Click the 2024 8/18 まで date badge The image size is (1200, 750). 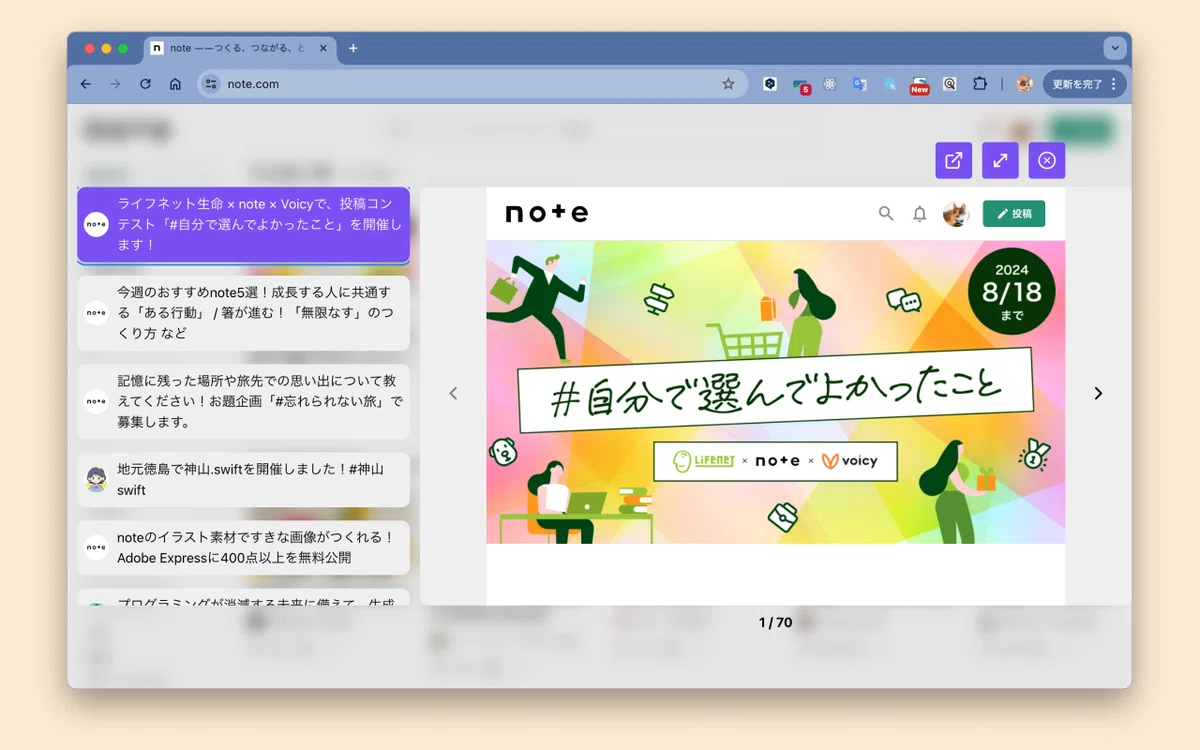click(x=1011, y=291)
